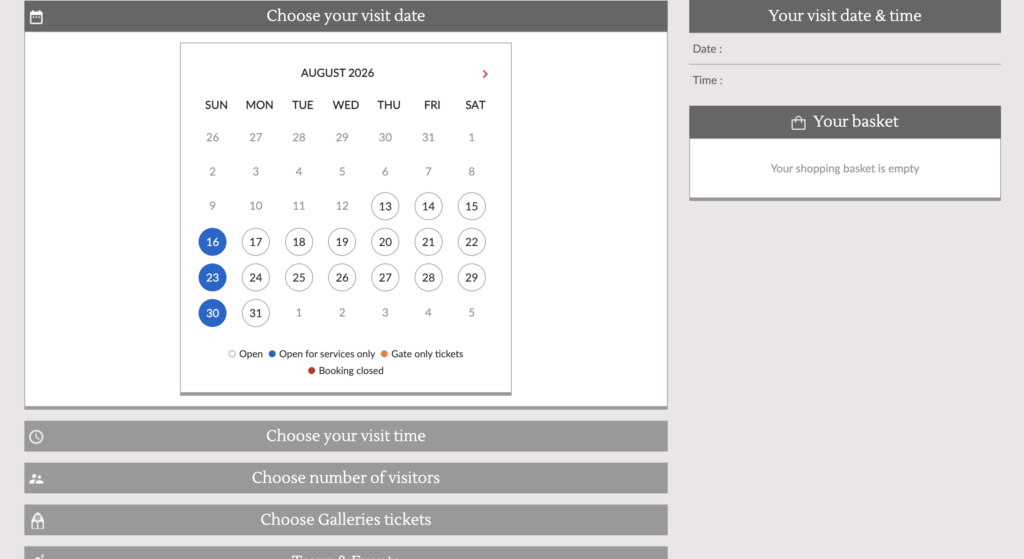The height and width of the screenshot is (559, 1024).
Task: Open the Choose Galleries tickets section
Action: [345, 520]
